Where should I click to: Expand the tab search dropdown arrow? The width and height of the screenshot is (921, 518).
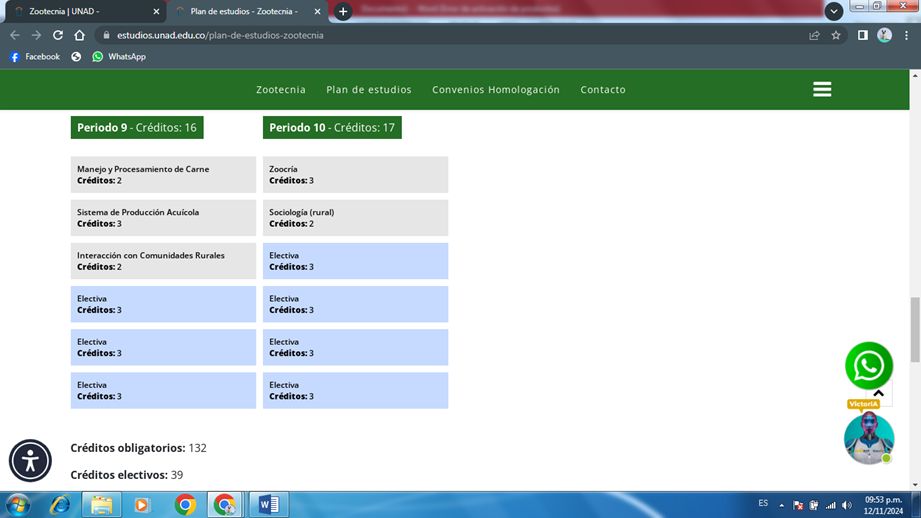(x=833, y=11)
